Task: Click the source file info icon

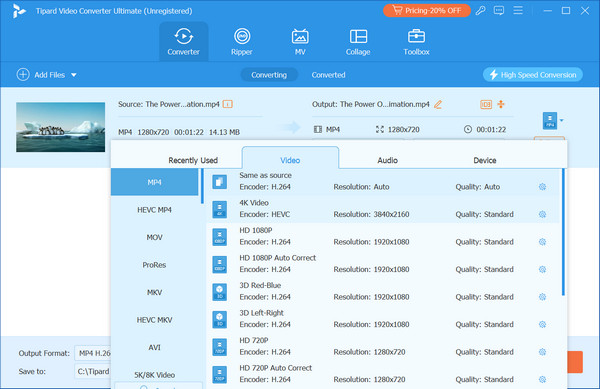Action: pyautogui.click(x=228, y=104)
